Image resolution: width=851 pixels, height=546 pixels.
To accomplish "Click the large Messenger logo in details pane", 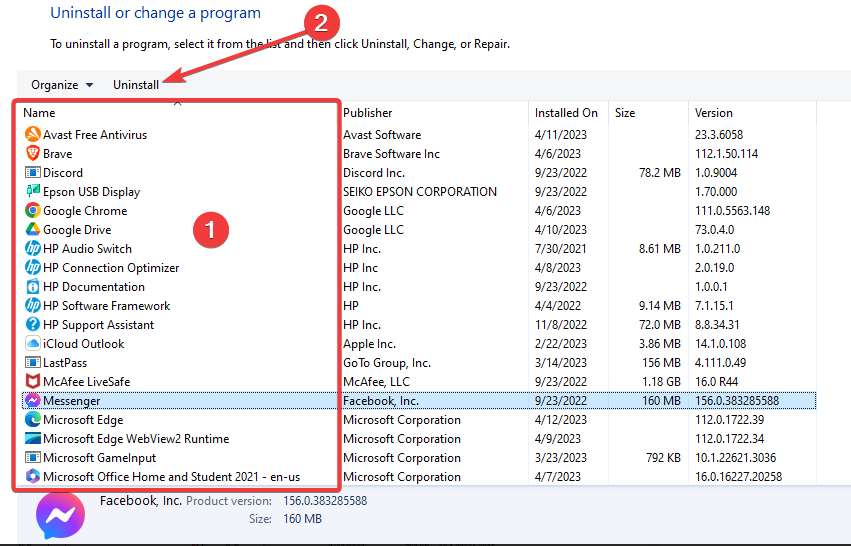I will pyautogui.click(x=60, y=515).
